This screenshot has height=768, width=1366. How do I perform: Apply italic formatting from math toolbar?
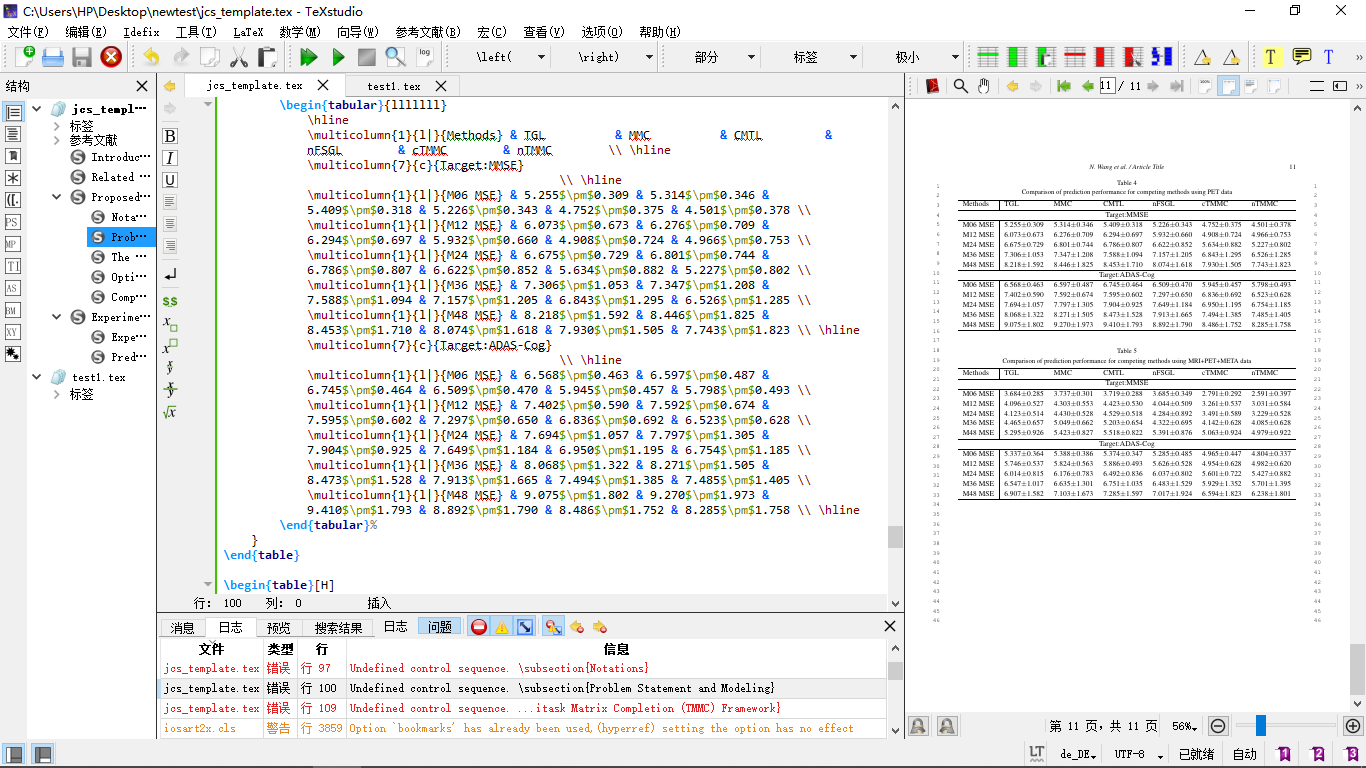point(170,157)
